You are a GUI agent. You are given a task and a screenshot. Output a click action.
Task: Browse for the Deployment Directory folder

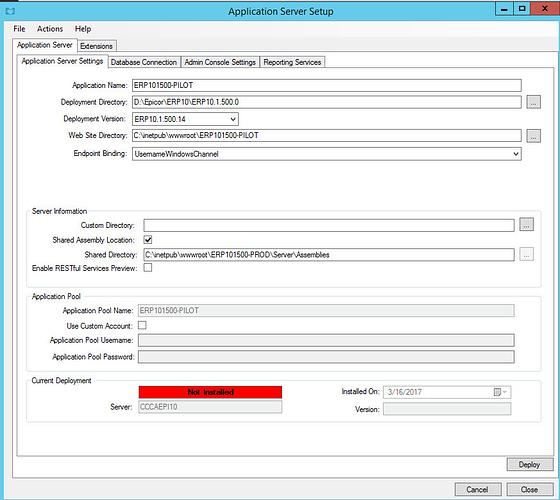pos(533,102)
